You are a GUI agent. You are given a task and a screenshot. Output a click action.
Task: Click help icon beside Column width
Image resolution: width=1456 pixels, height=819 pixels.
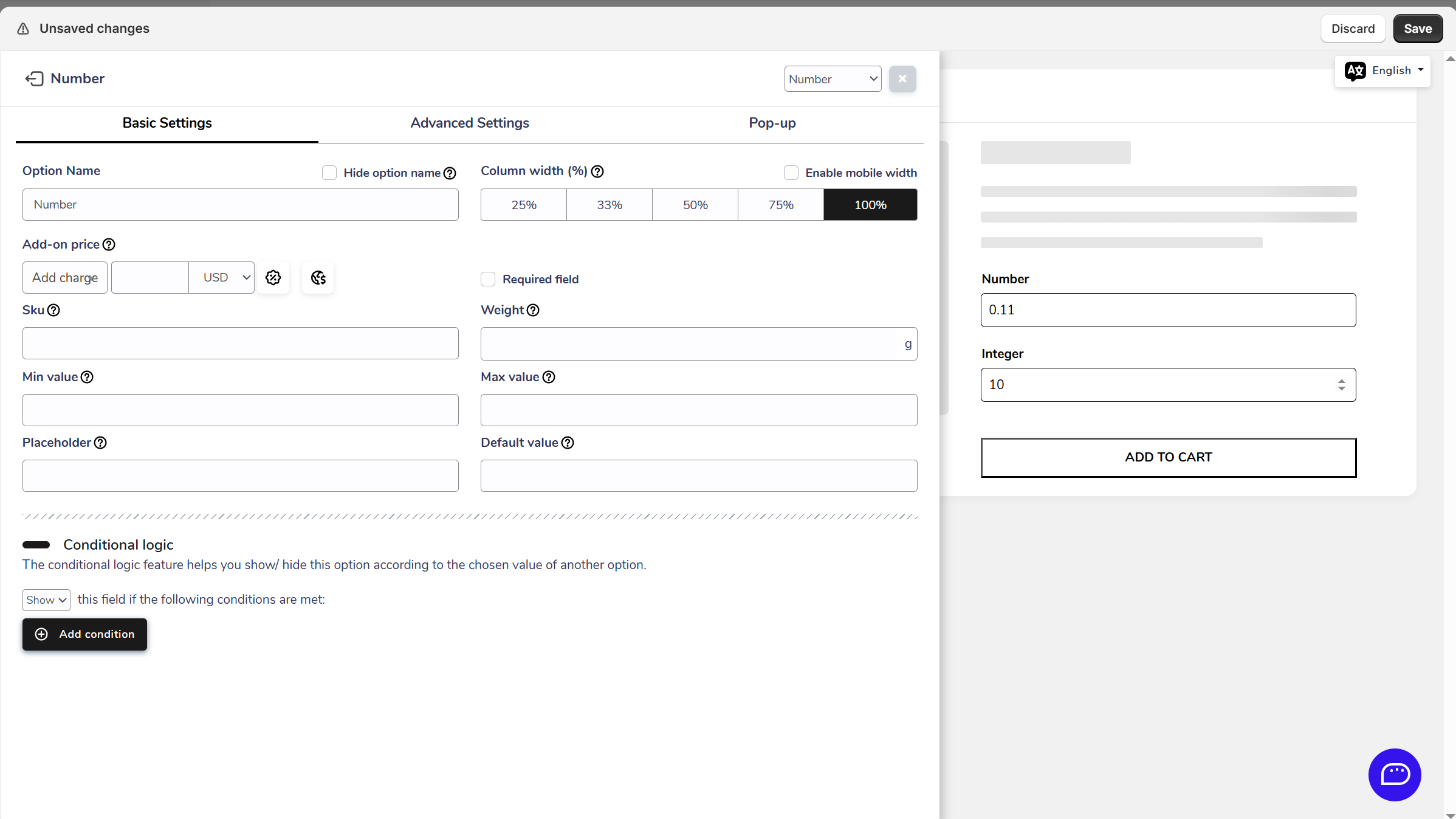click(597, 171)
